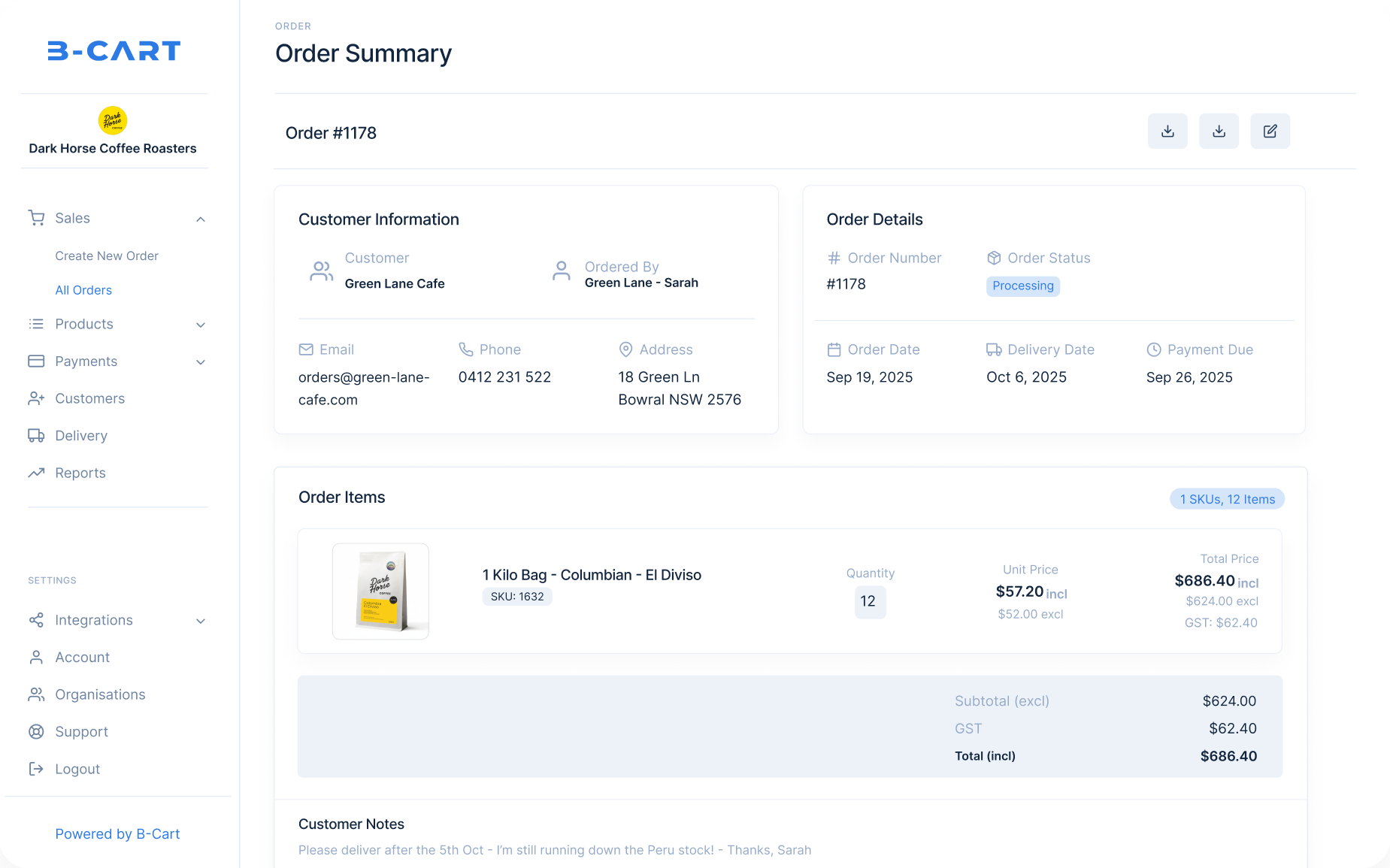
Task: Click the B-CART logo
Action: (x=114, y=51)
